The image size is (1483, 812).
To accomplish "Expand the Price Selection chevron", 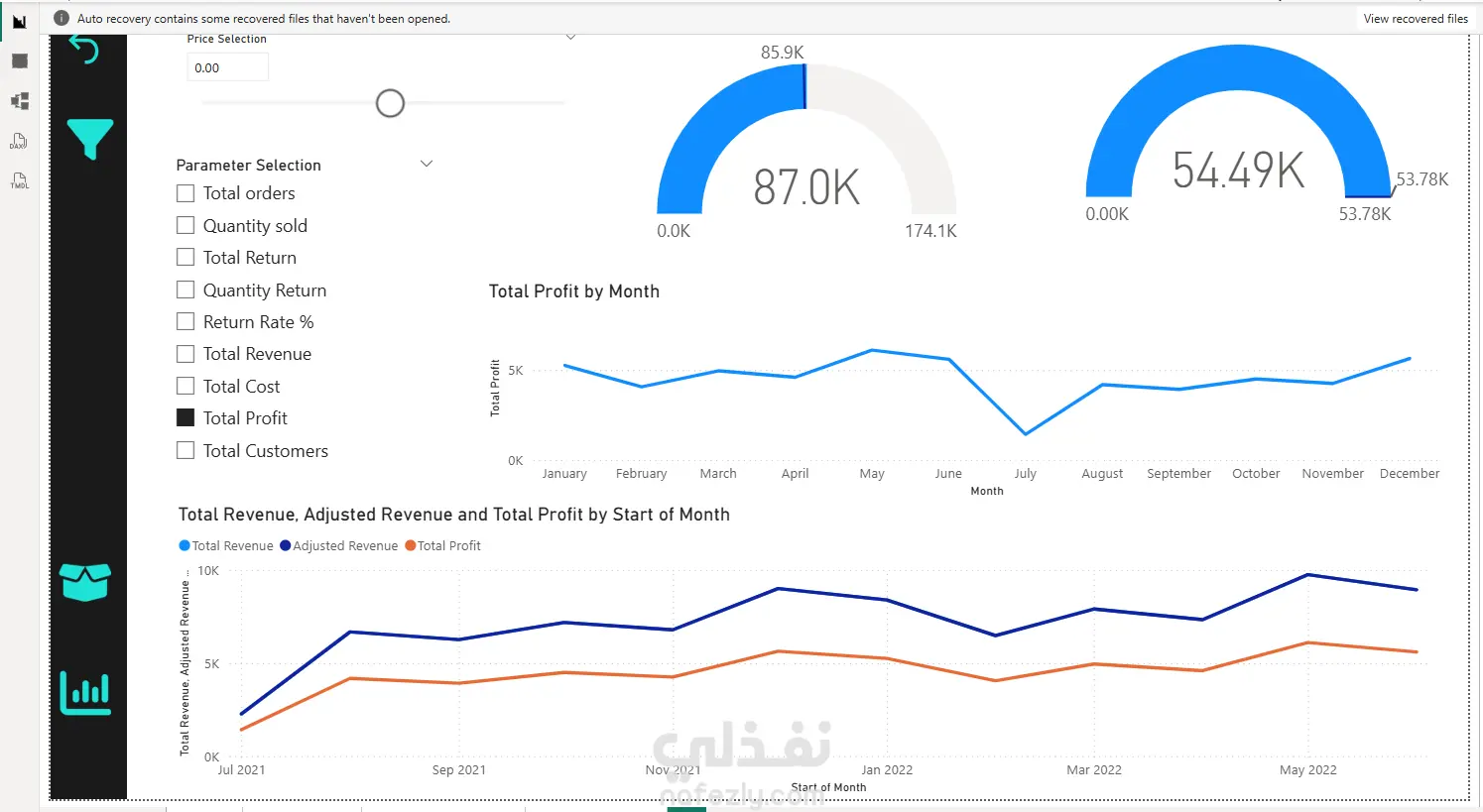I will 570,38.
